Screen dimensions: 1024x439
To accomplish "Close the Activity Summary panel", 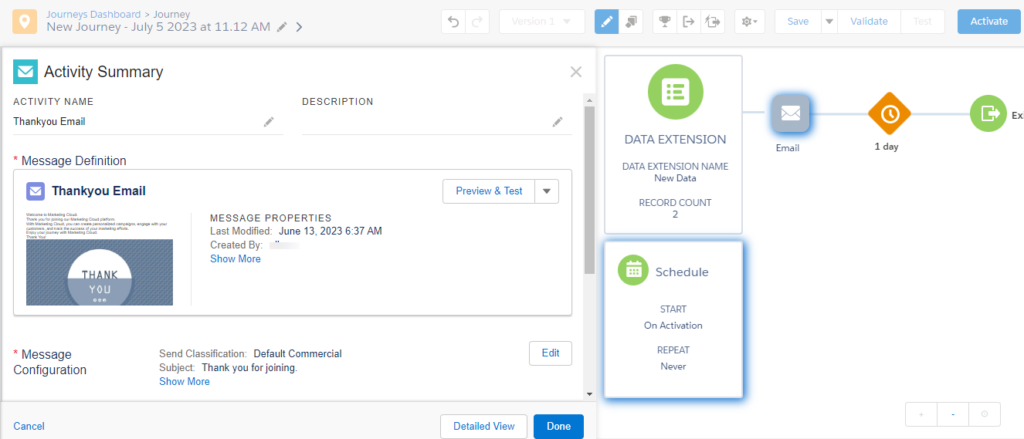I will click(x=575, y=72).
